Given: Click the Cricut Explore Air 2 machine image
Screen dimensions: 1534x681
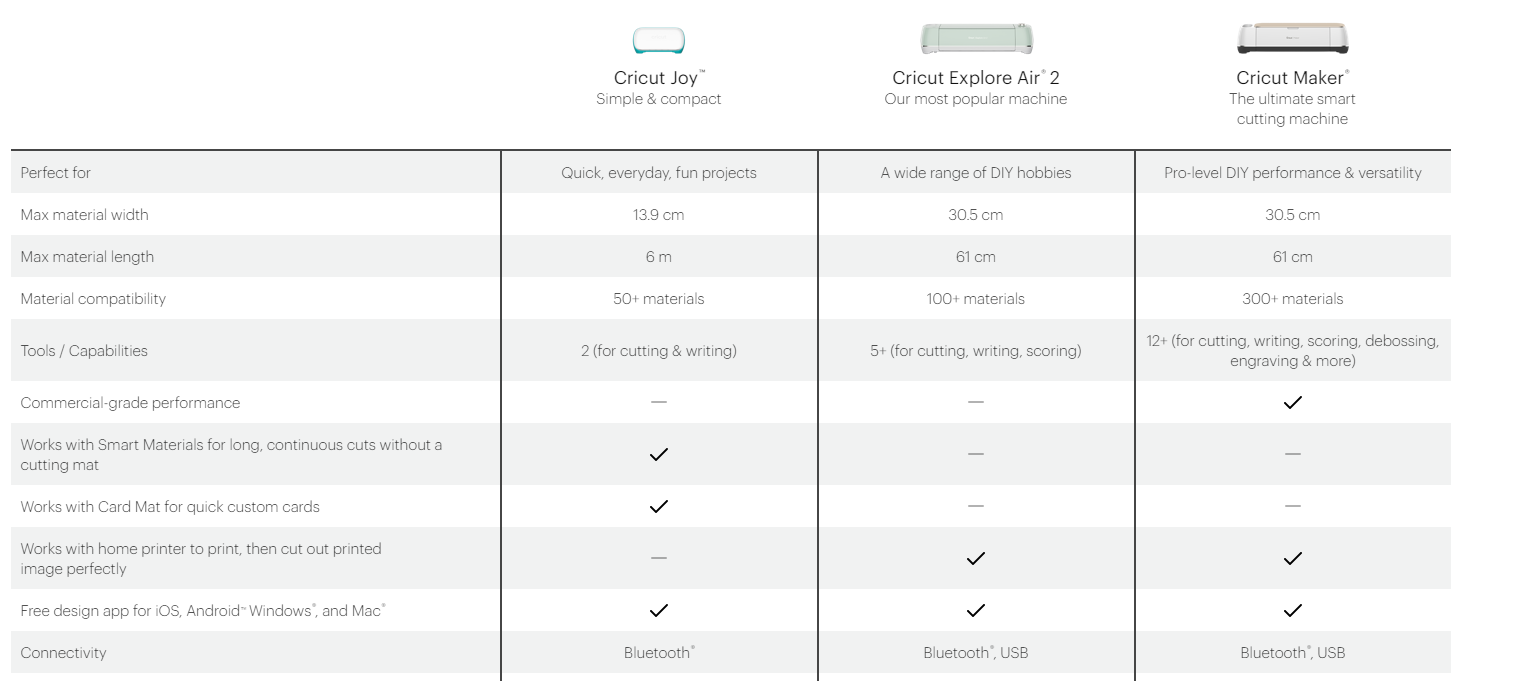Looking at the screenshot, I should pyautogui.click(x=976, y=39).
